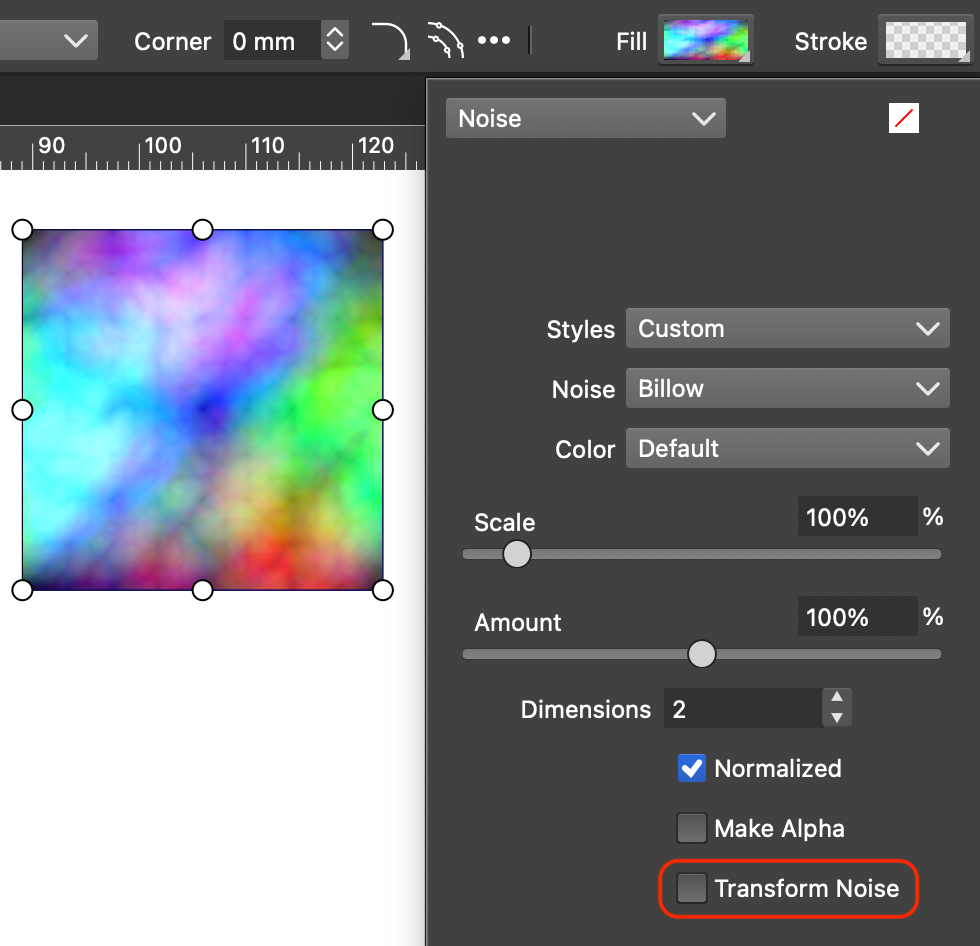
Task: Click the bottom-left selection handle
Action: (x=22, y=590)
